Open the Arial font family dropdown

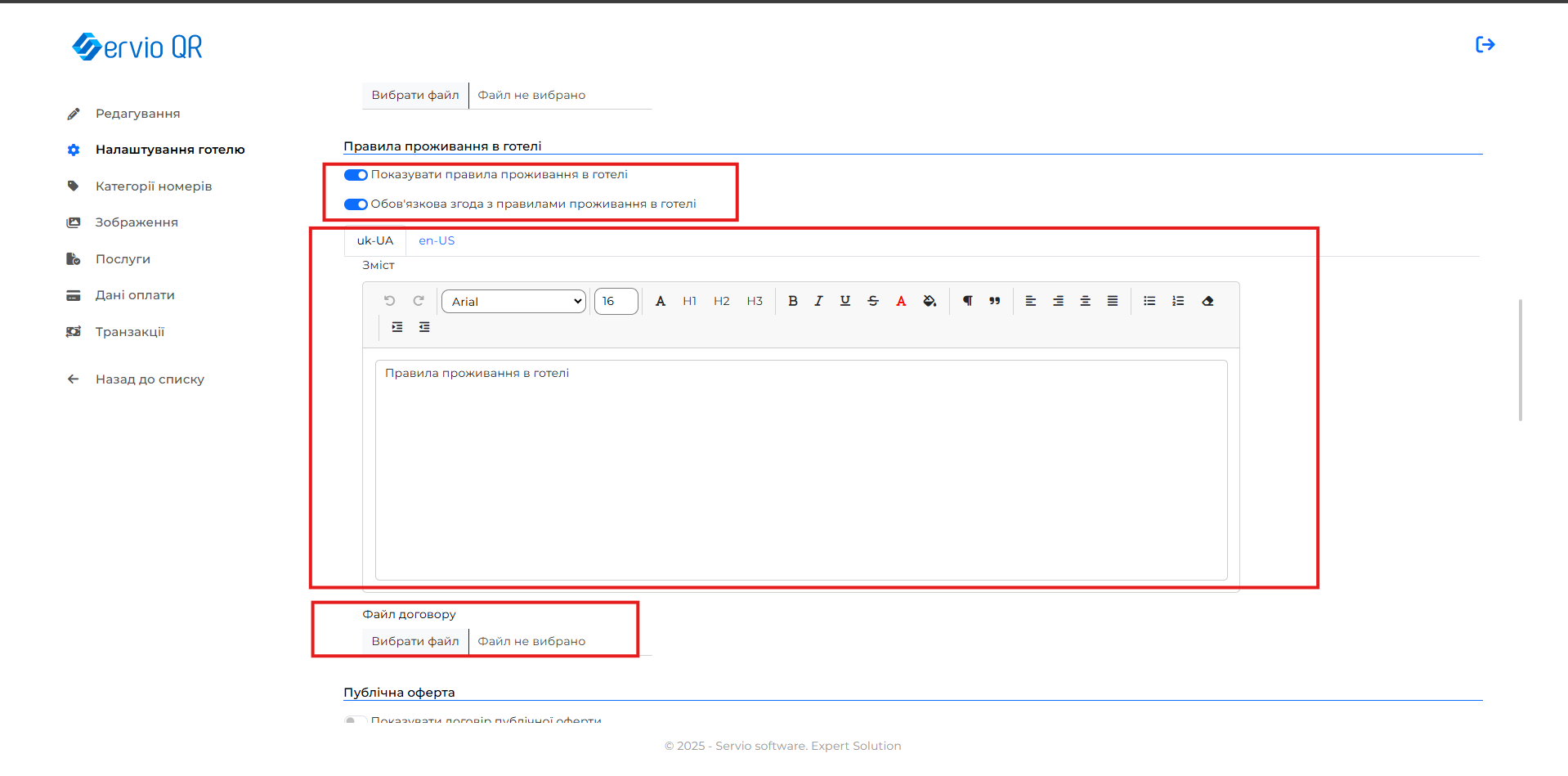pos(514,302)
